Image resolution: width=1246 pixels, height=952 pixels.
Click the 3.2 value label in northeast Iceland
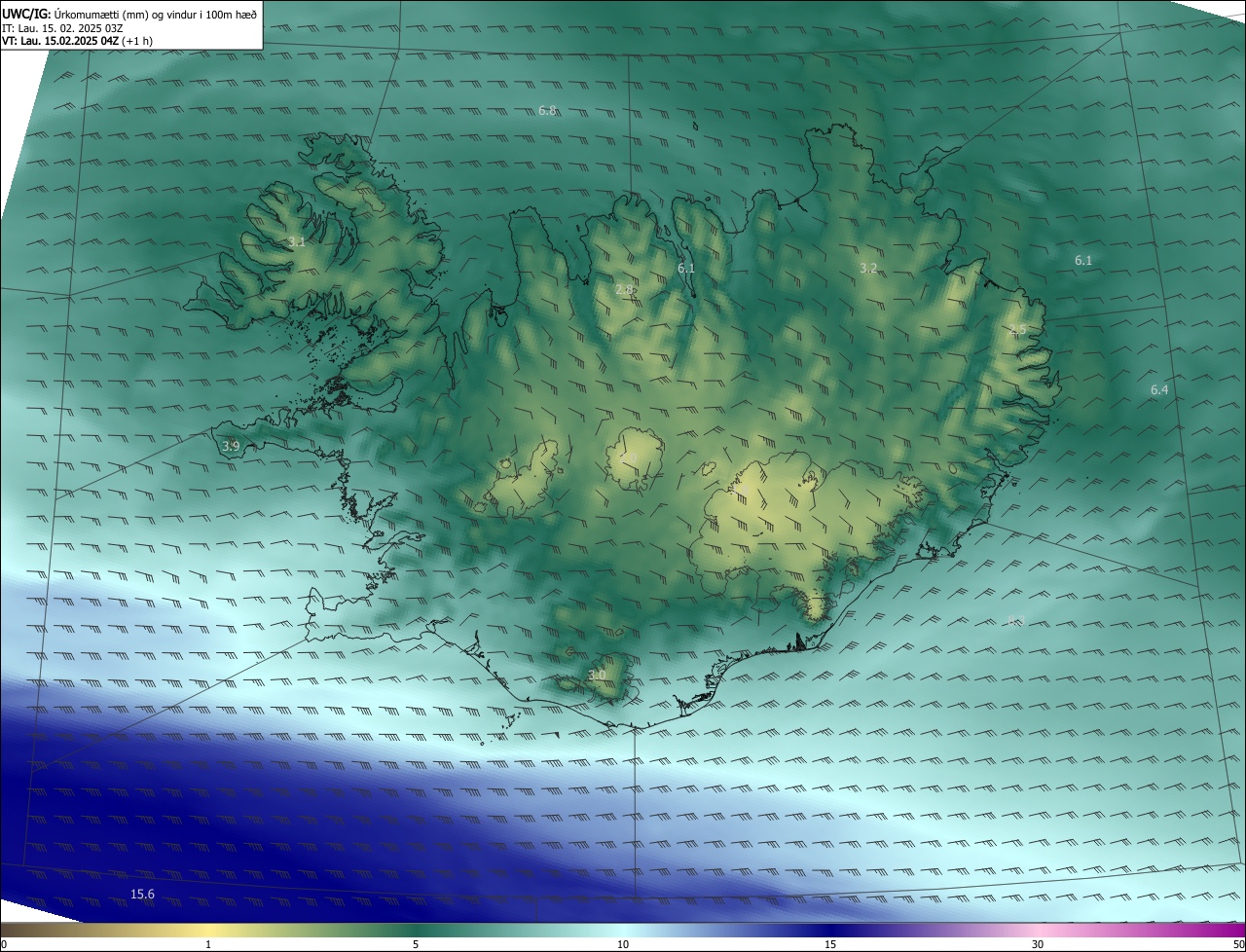[868, 268]
